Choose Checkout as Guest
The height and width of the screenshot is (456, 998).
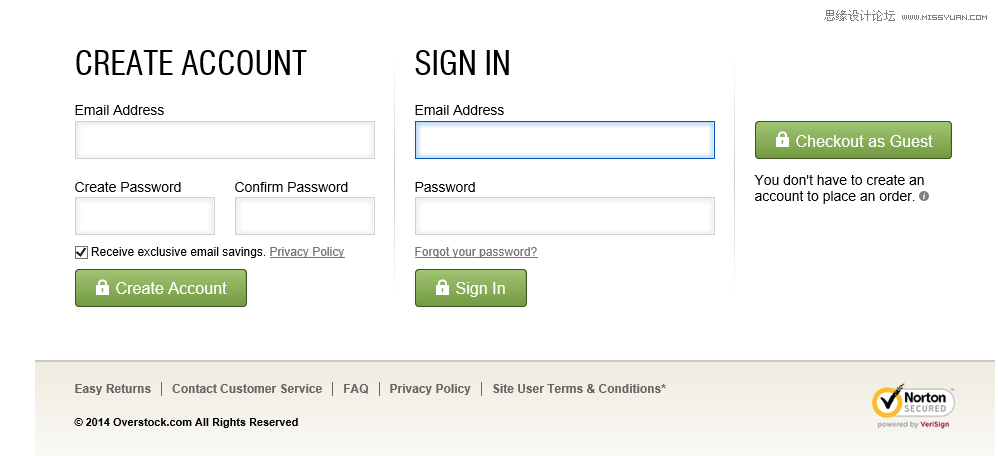pyautogui.click(x=853, y=141)
